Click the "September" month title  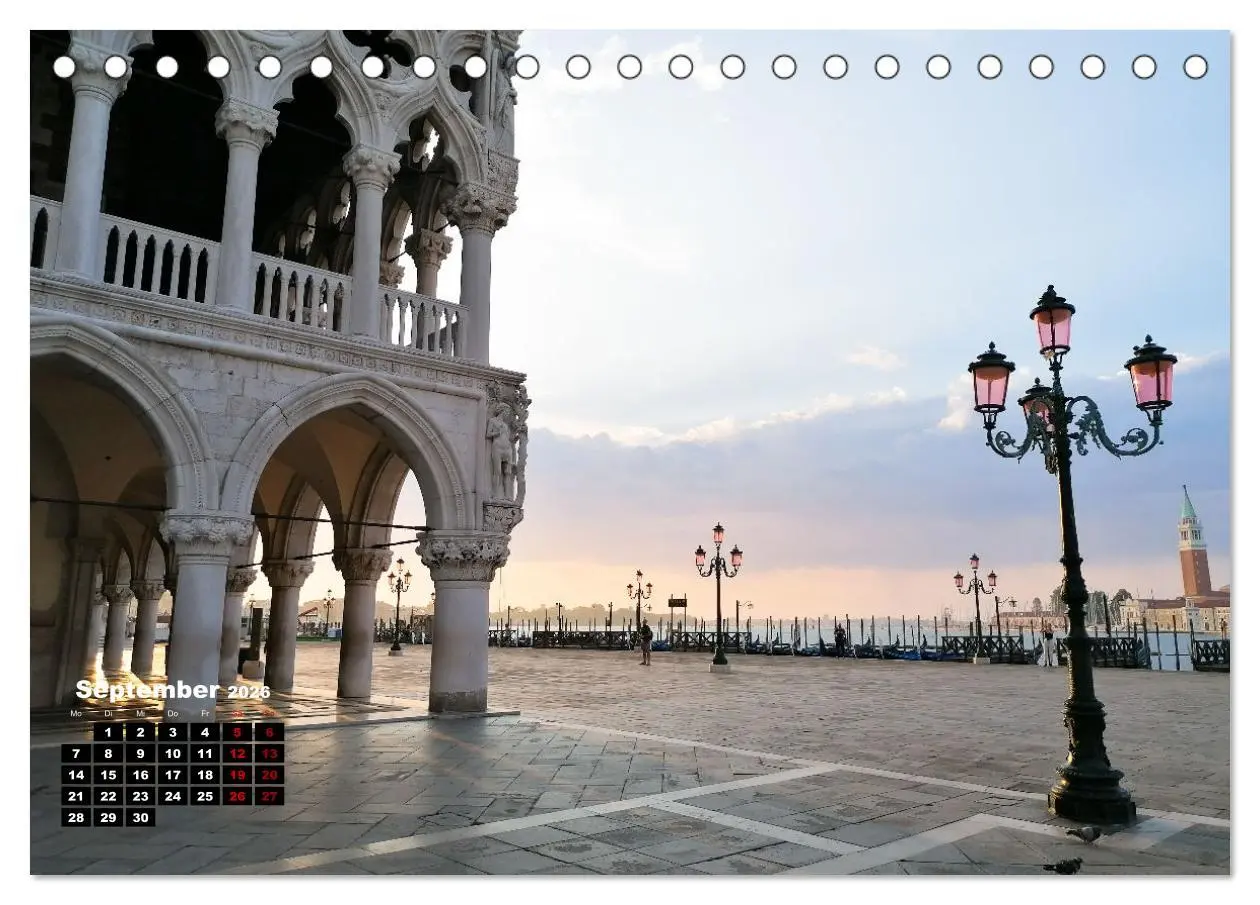click(148, 691)
